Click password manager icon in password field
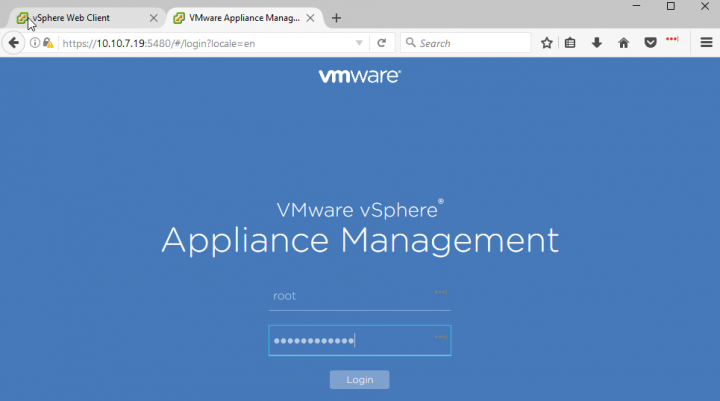 coord(440,338)
